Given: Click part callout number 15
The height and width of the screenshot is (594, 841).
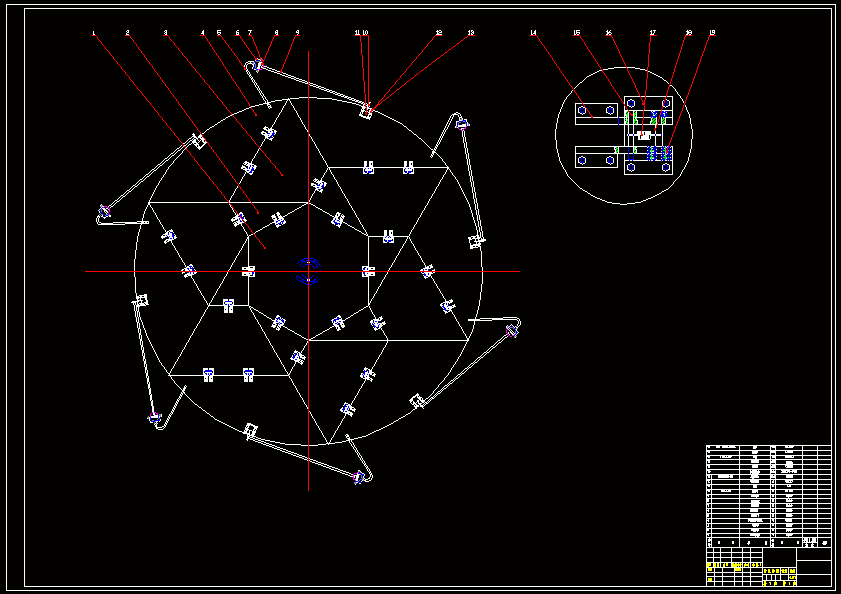Looking at the screenshot, I should pos(577,33).
